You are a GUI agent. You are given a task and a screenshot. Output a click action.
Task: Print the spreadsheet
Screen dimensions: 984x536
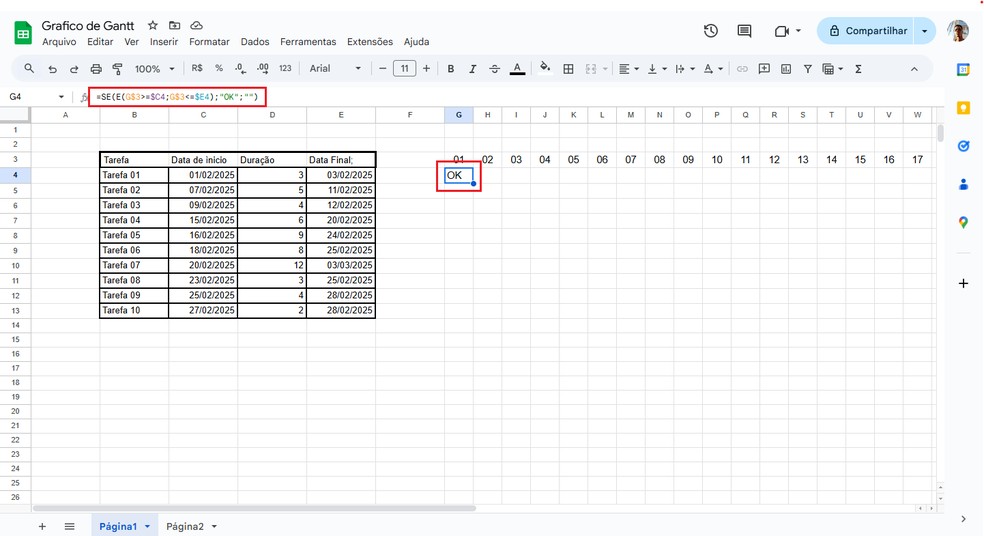[x=96, y=69]
